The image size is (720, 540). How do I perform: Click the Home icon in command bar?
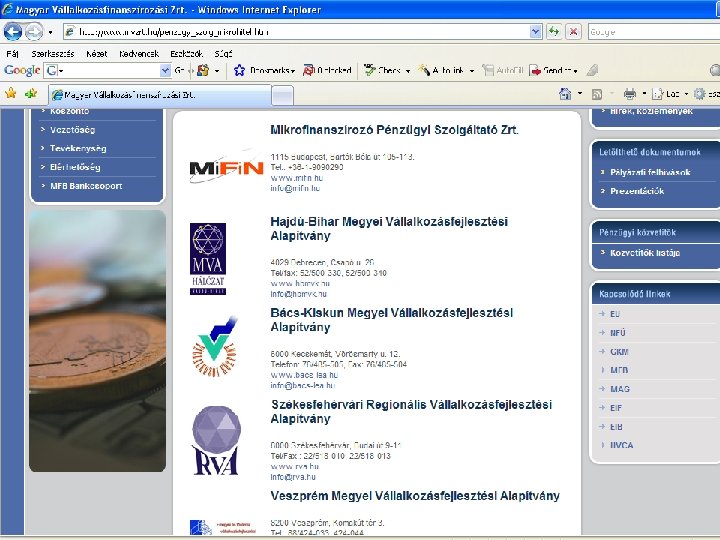click(x=565, y=94)
